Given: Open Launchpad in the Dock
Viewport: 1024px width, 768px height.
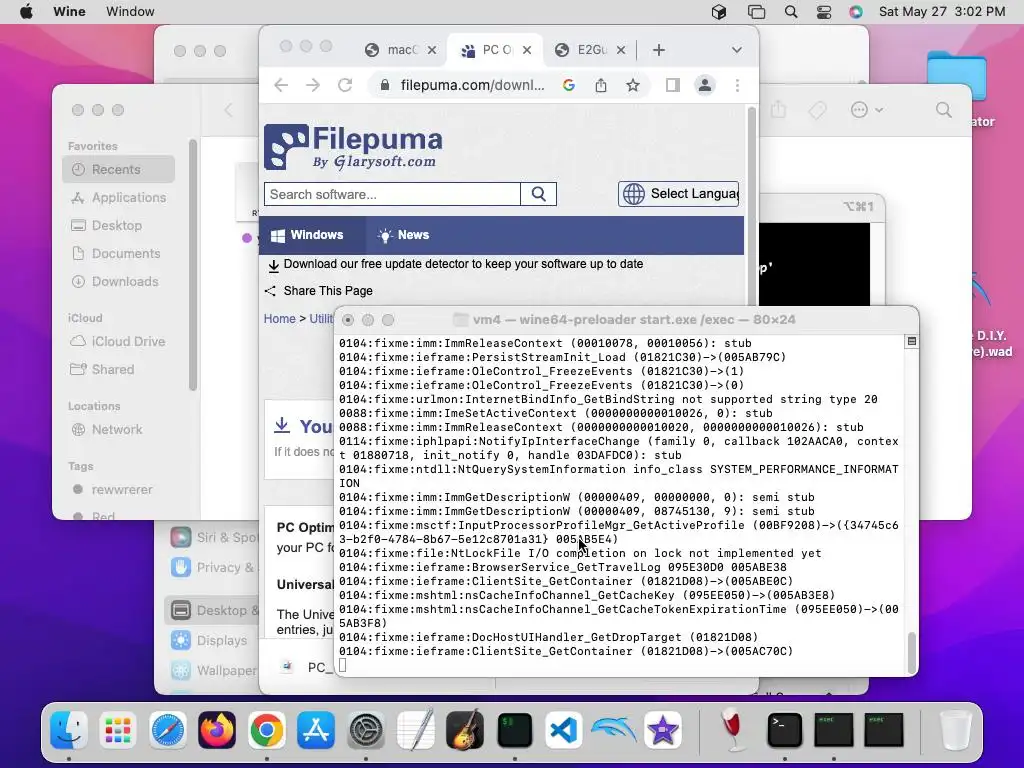Looking at the screenshot, I should coord(118,729).
